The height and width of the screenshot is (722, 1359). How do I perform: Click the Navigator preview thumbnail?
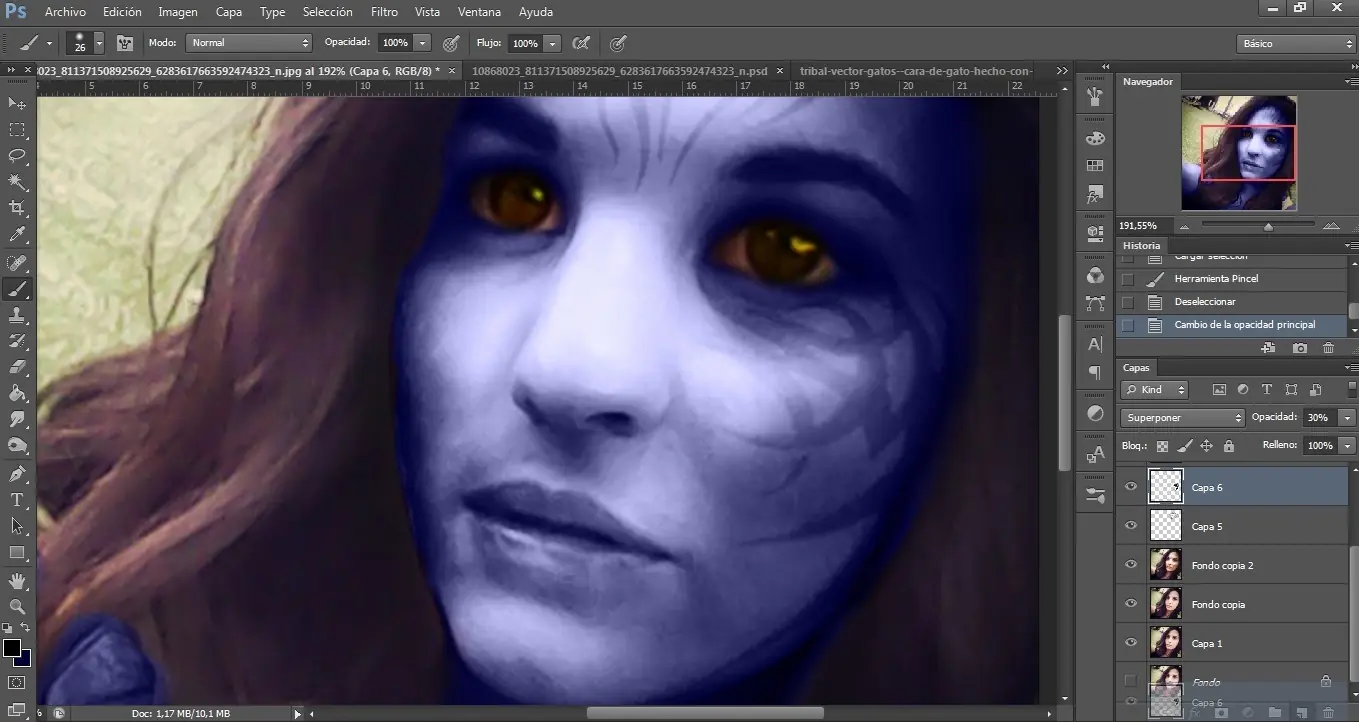(1239, 153)
